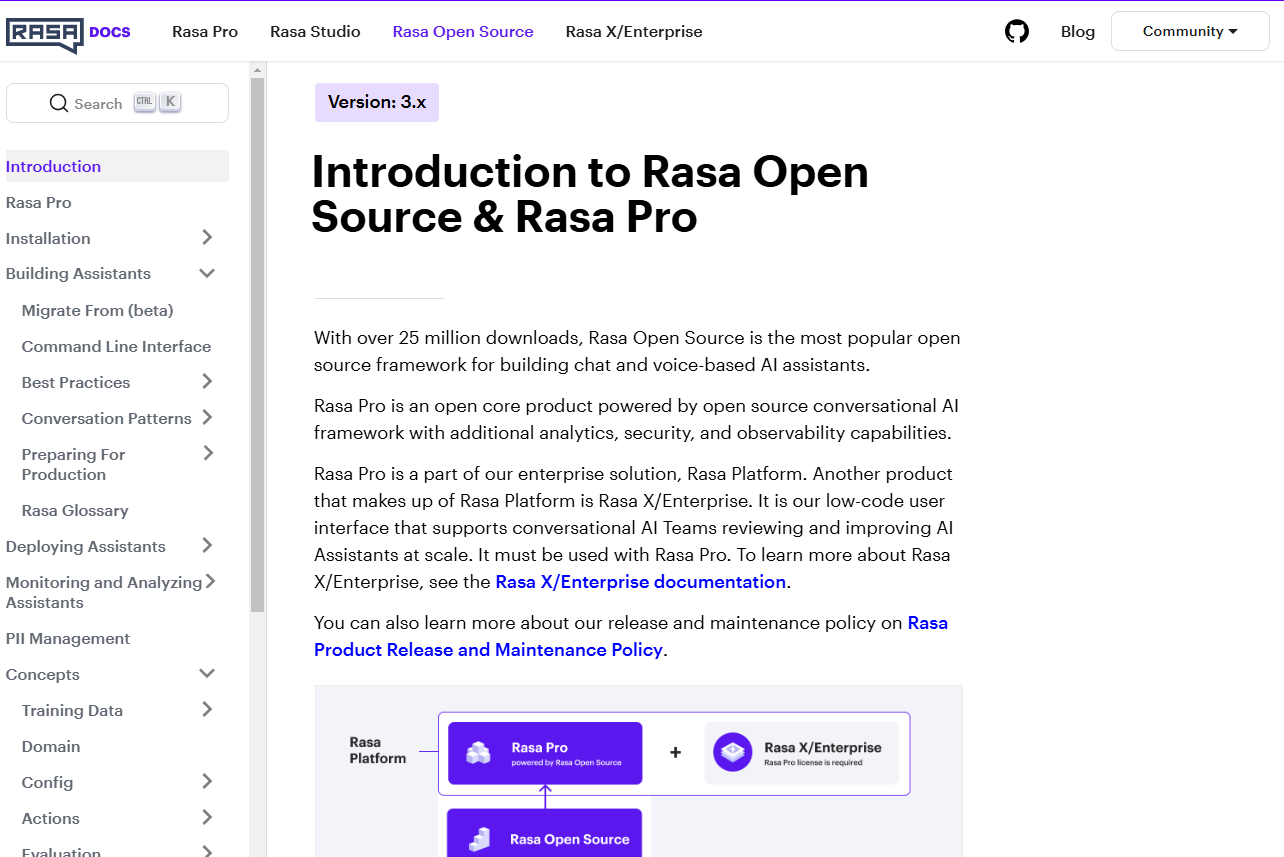
Task: Click the search magnifier icon
Action: click(59, 103)
